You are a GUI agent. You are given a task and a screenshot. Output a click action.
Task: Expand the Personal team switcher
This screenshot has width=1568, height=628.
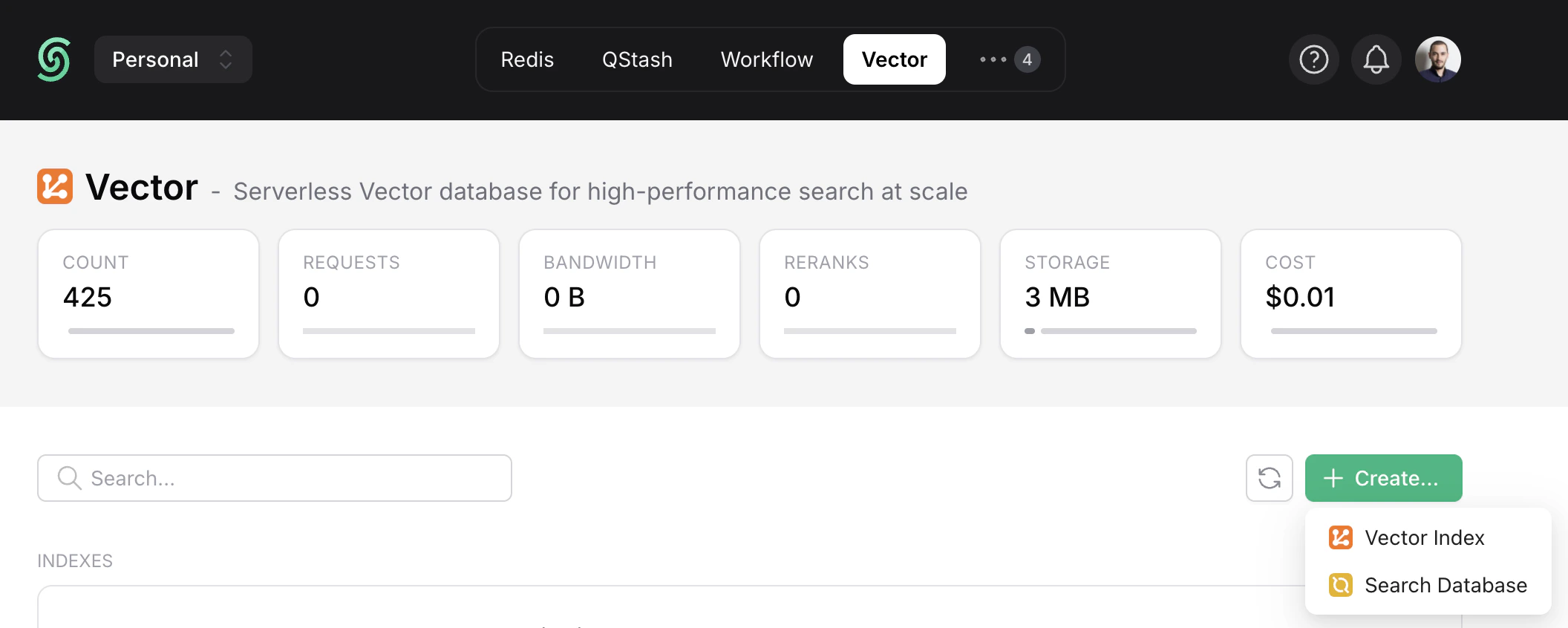173,59
